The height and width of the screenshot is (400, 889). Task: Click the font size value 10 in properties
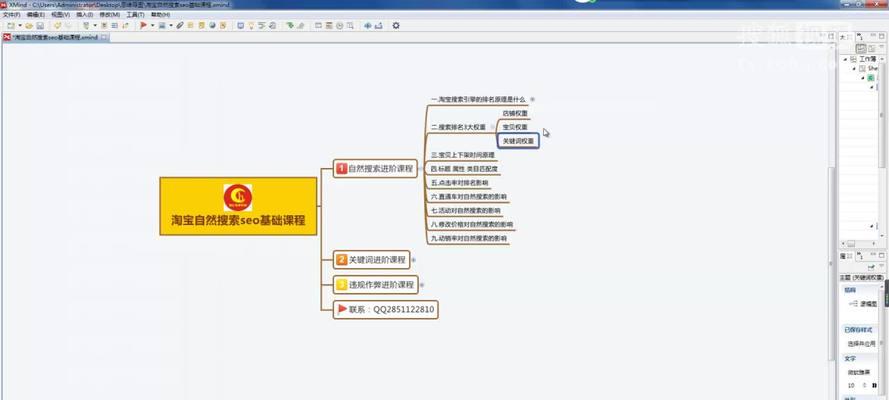[x=851, y=385]
